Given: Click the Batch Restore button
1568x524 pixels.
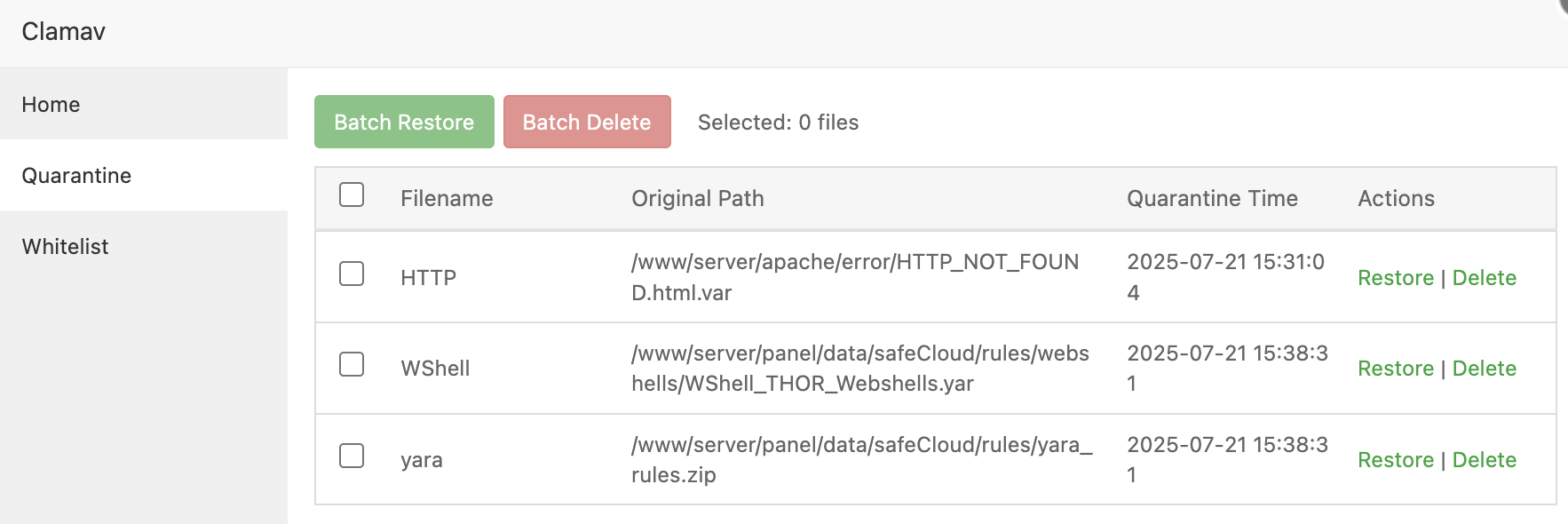Looking at the screenshot, I should click(404, 122).
